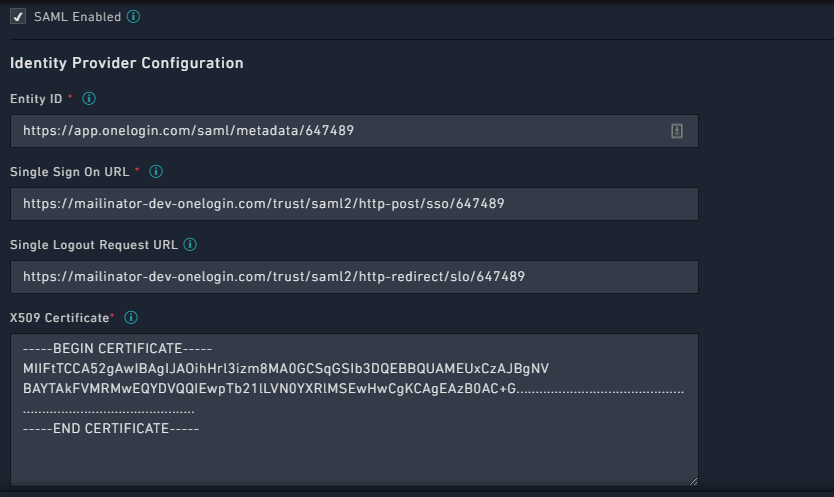834x497 pixels.
Task: Grab the certificate textarea resize handle
Action: coord(692,481)
